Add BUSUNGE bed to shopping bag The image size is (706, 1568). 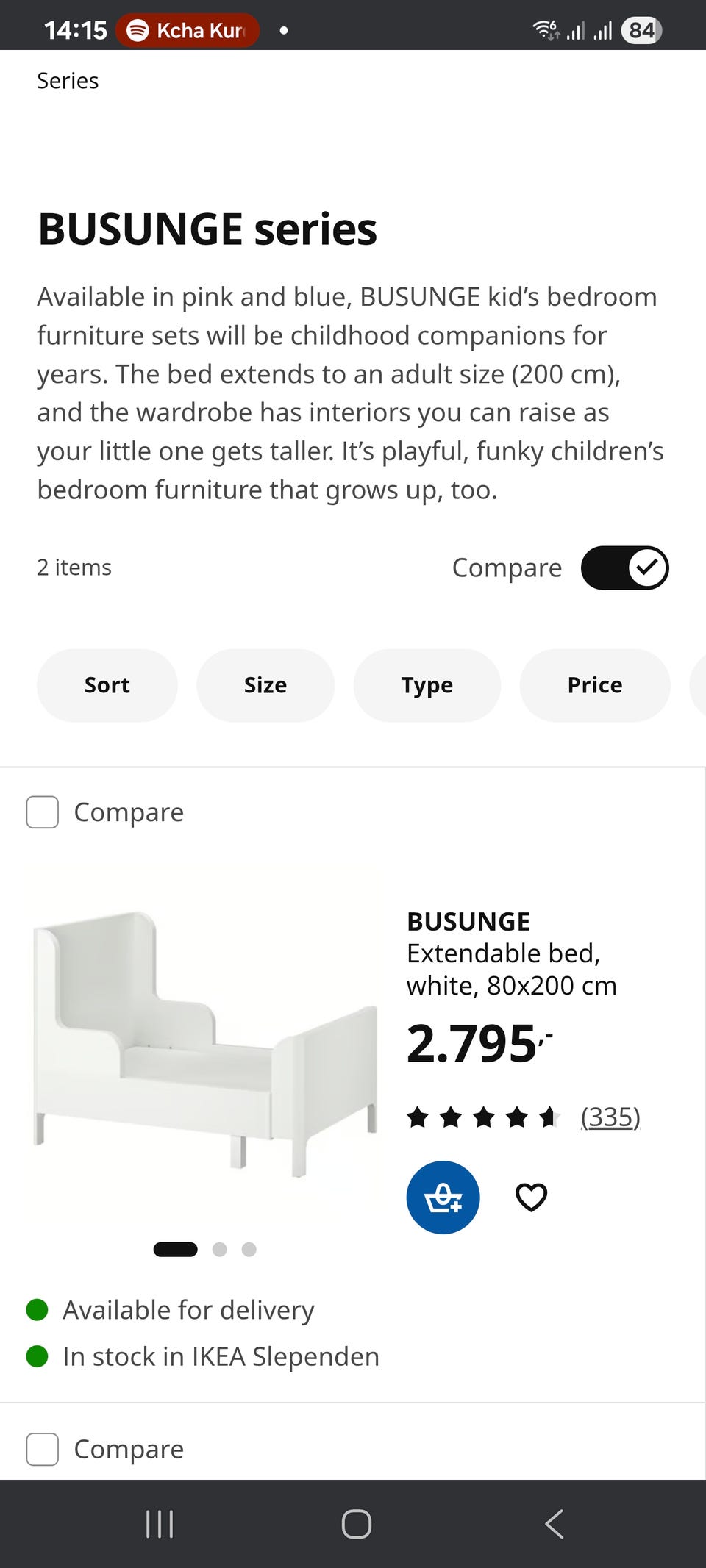(x=443, y=1197)
